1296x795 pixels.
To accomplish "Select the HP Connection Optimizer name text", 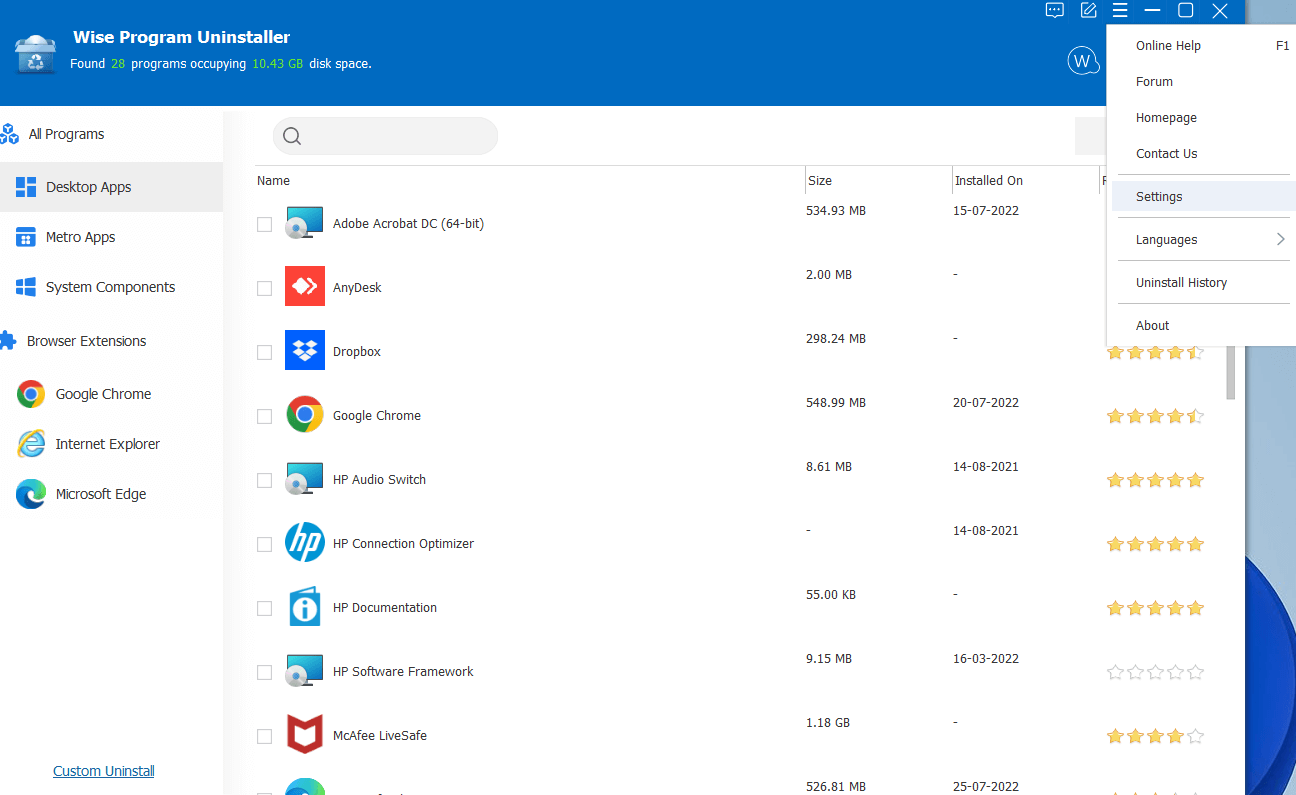I will [x=403, y=544].
